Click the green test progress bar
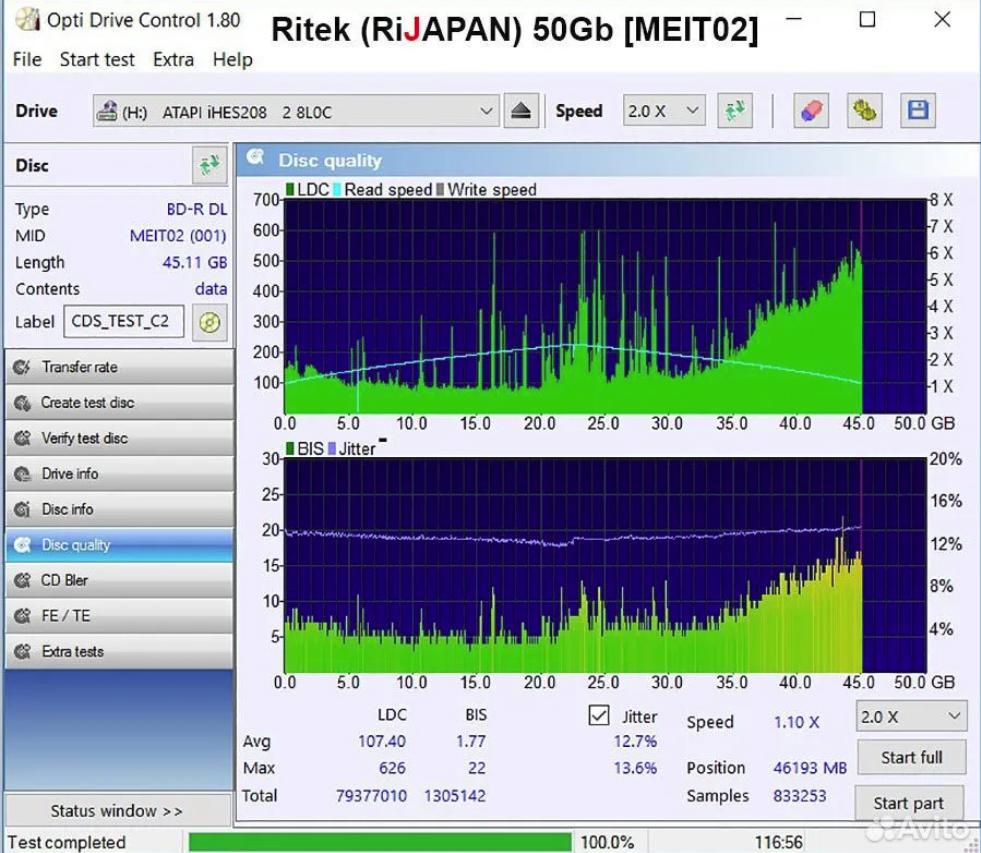 (380, 842)
